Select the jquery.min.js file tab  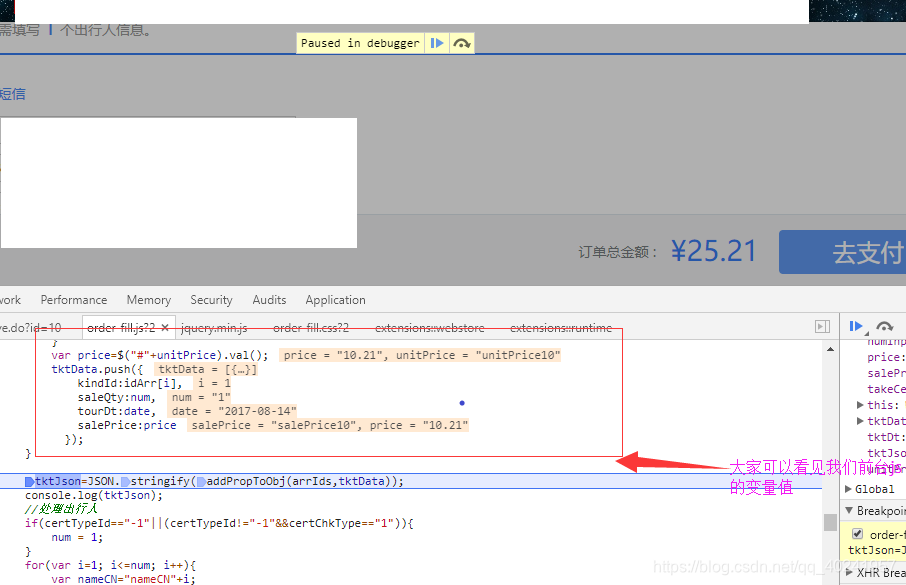pyautogui.click(x=214, y=328)
